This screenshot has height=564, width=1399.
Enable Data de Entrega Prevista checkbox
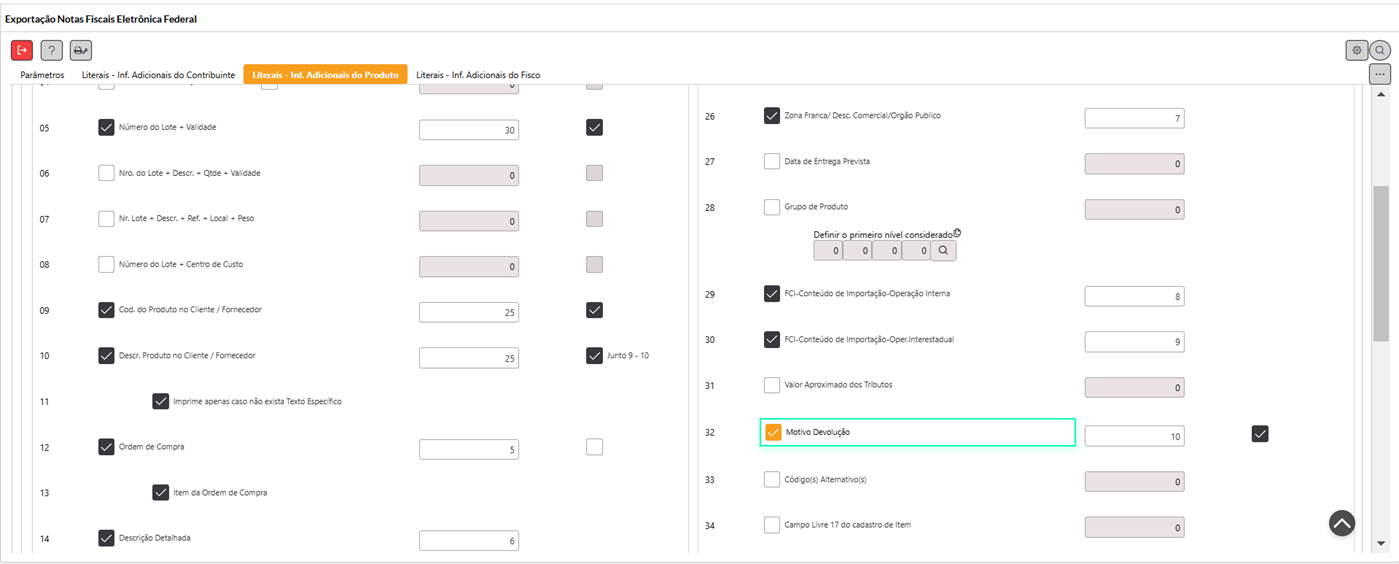772,161
